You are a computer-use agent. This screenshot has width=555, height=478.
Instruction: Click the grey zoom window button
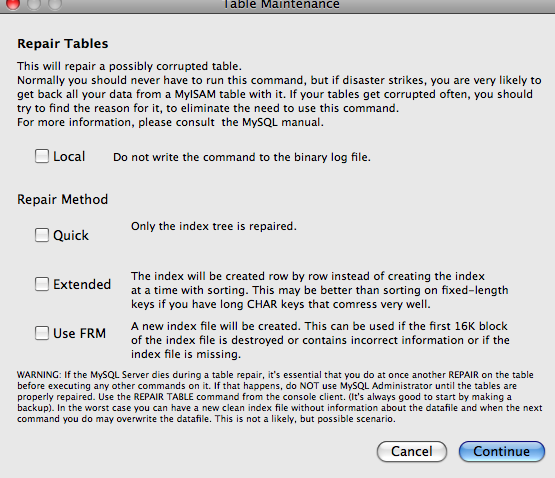pos(55,4)
